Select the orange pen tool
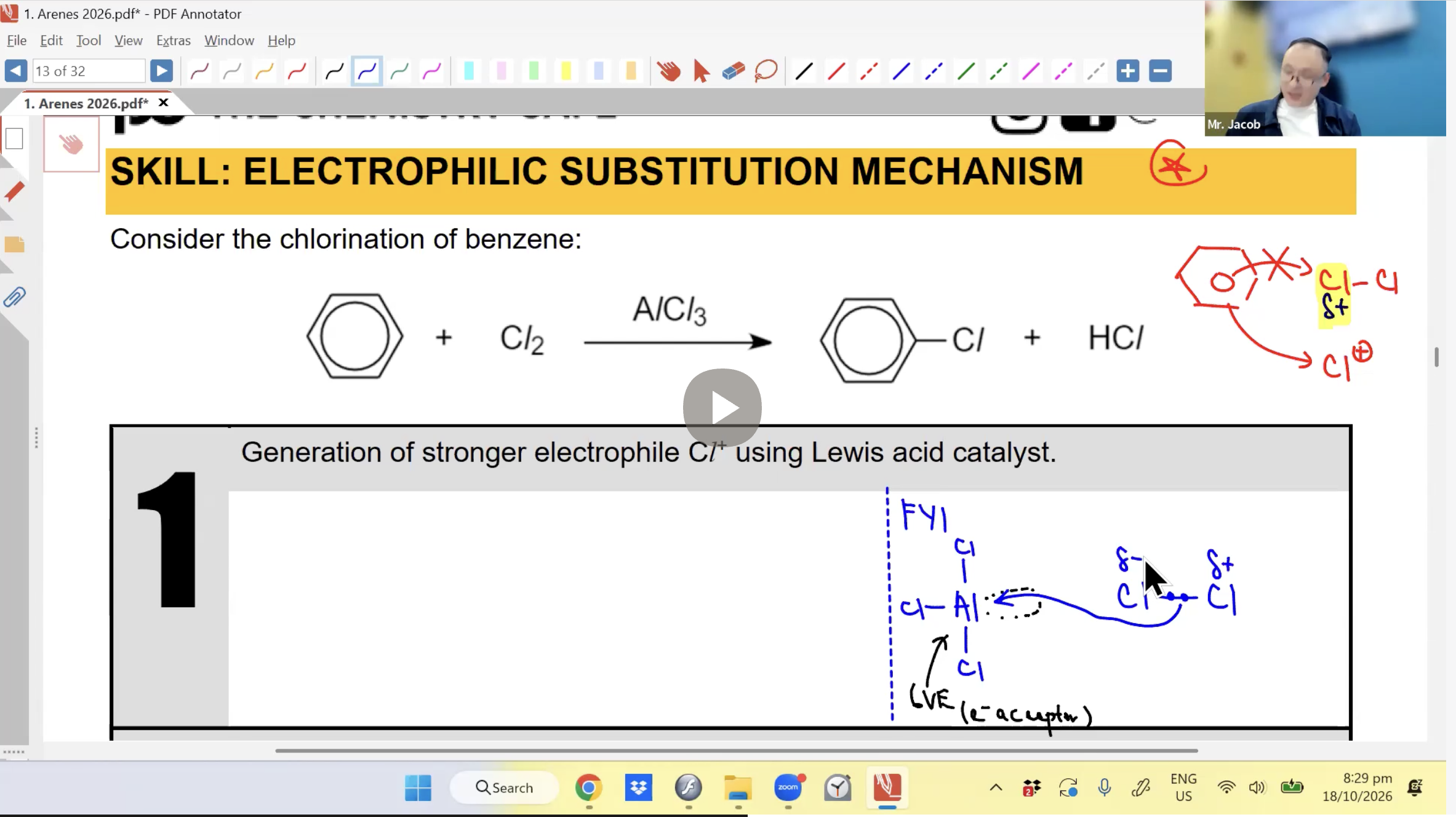This screenshot has height=817, width=1456. point(265,71)
